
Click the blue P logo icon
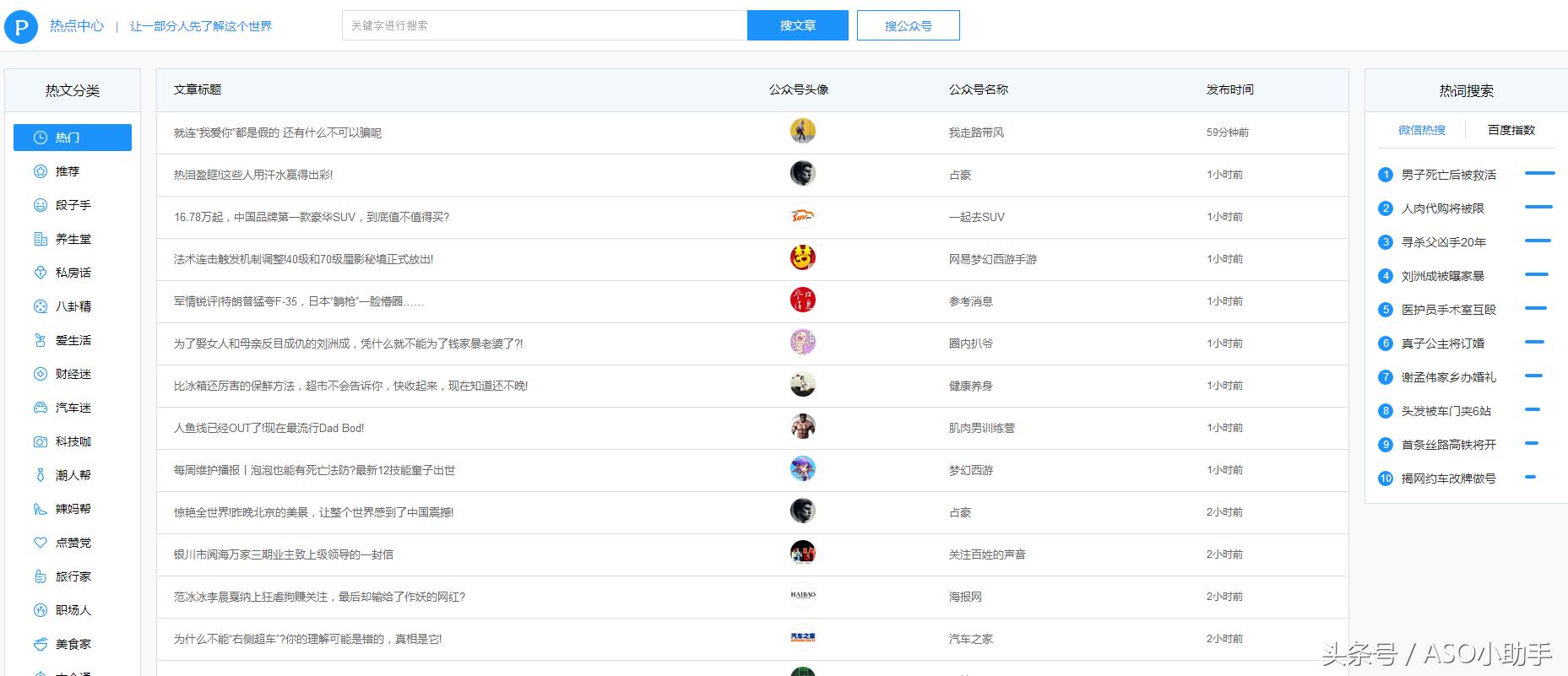click(21, 26)
